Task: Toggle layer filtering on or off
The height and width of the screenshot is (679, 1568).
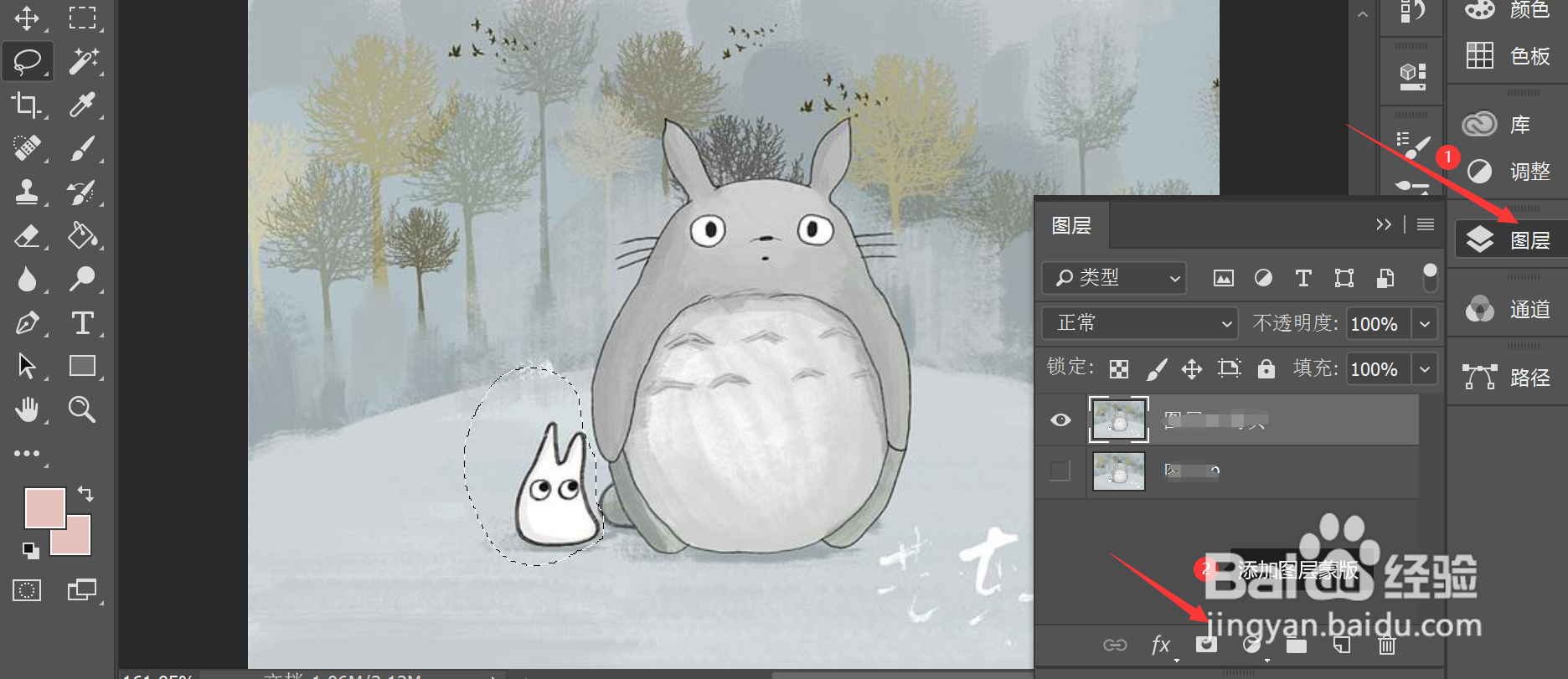Action: [1430, 278]
